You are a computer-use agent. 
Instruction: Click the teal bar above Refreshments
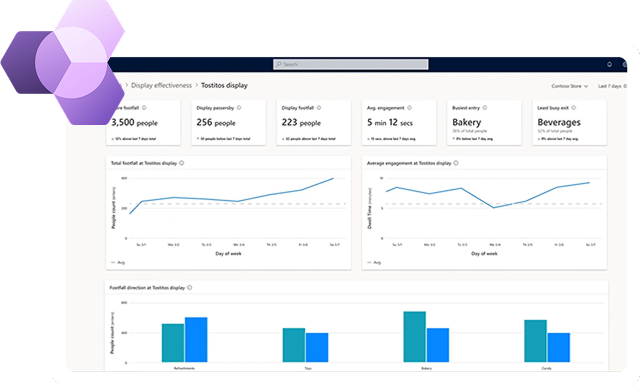(x=173, y=343)
